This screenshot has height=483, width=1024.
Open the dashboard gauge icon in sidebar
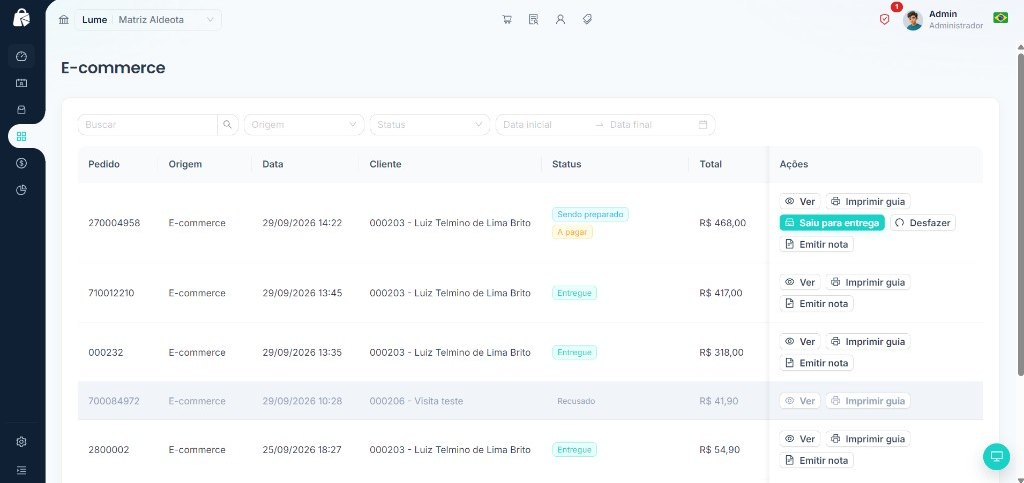[22, 56]
